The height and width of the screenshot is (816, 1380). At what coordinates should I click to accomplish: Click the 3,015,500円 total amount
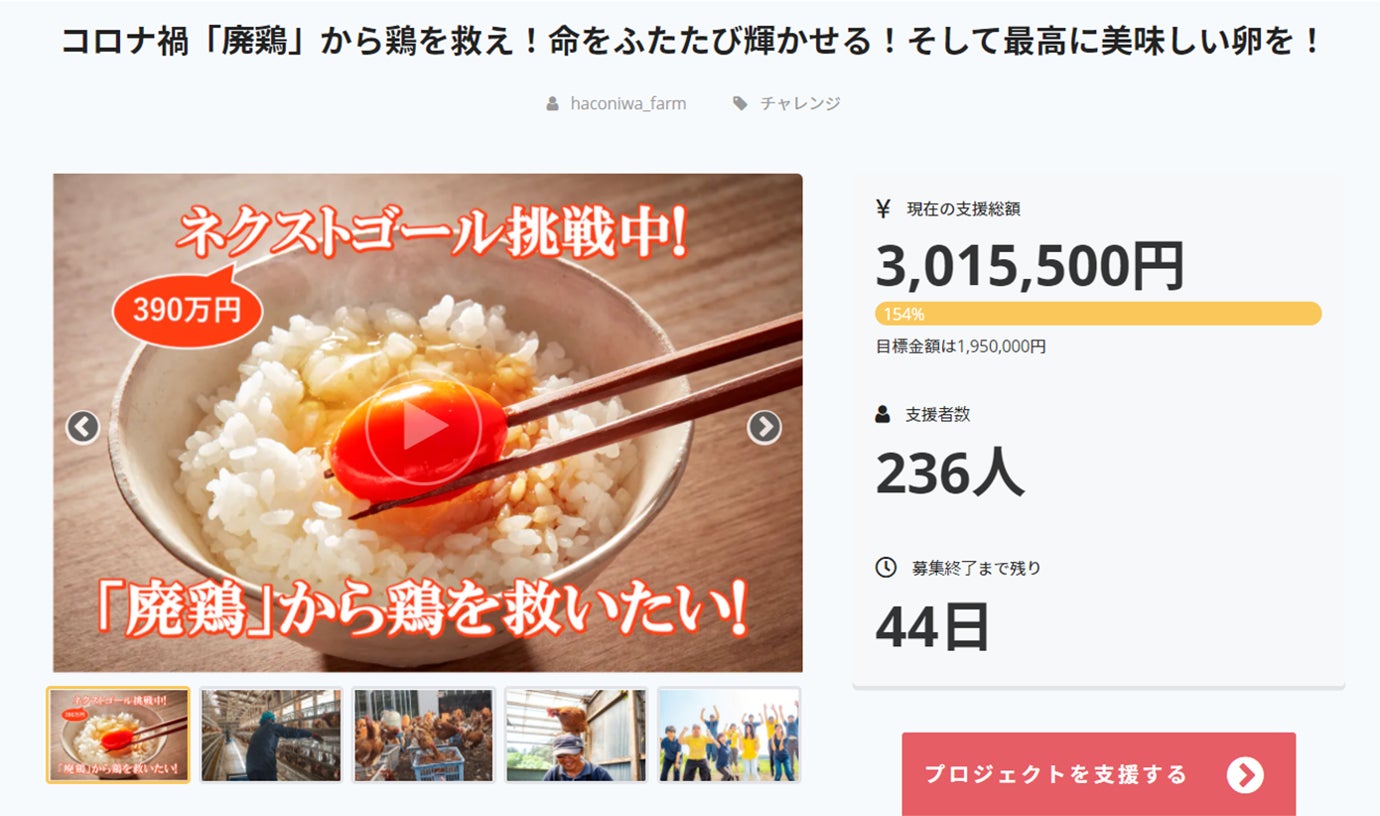pyautogui.click(x=1030, y=266)
